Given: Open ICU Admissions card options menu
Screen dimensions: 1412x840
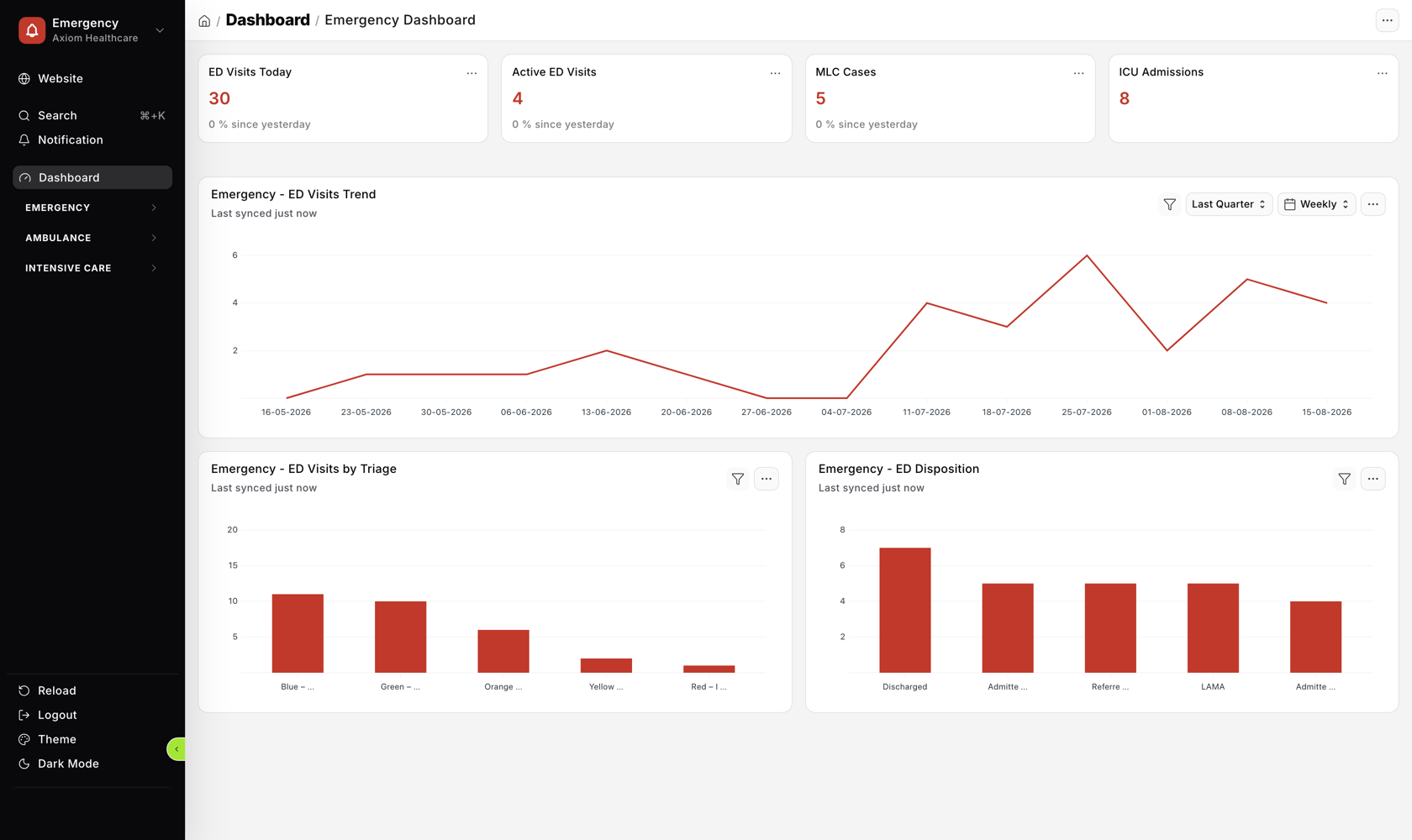Looking at the screenshot, I should tap(1382, 73).
